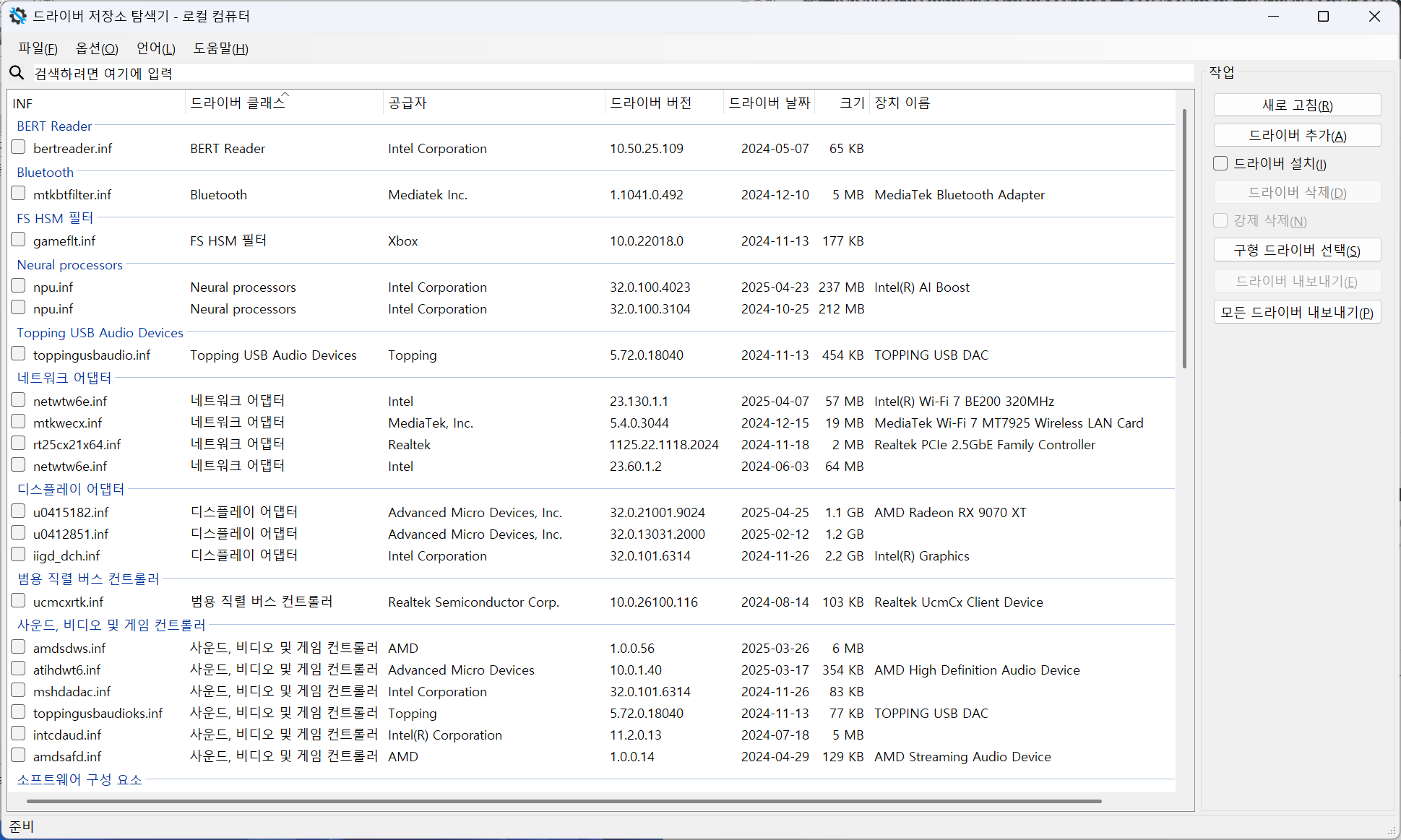1401x840 pixels.
Task: Collapse the 디스플레이 어댑터 group header
Action: point(71,489)
